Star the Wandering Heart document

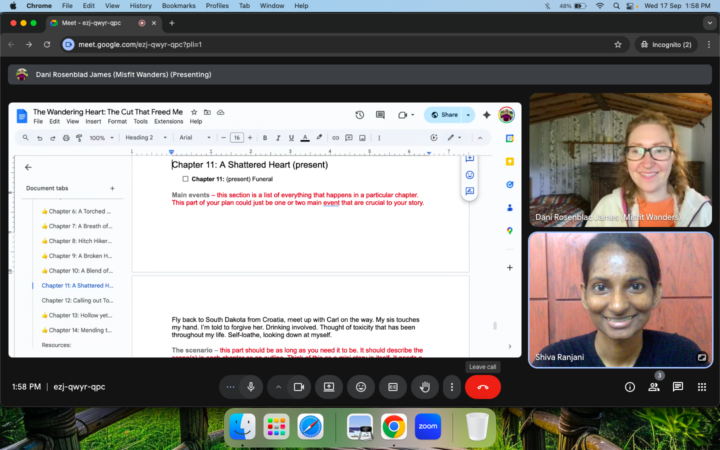(x=194, y=112)
